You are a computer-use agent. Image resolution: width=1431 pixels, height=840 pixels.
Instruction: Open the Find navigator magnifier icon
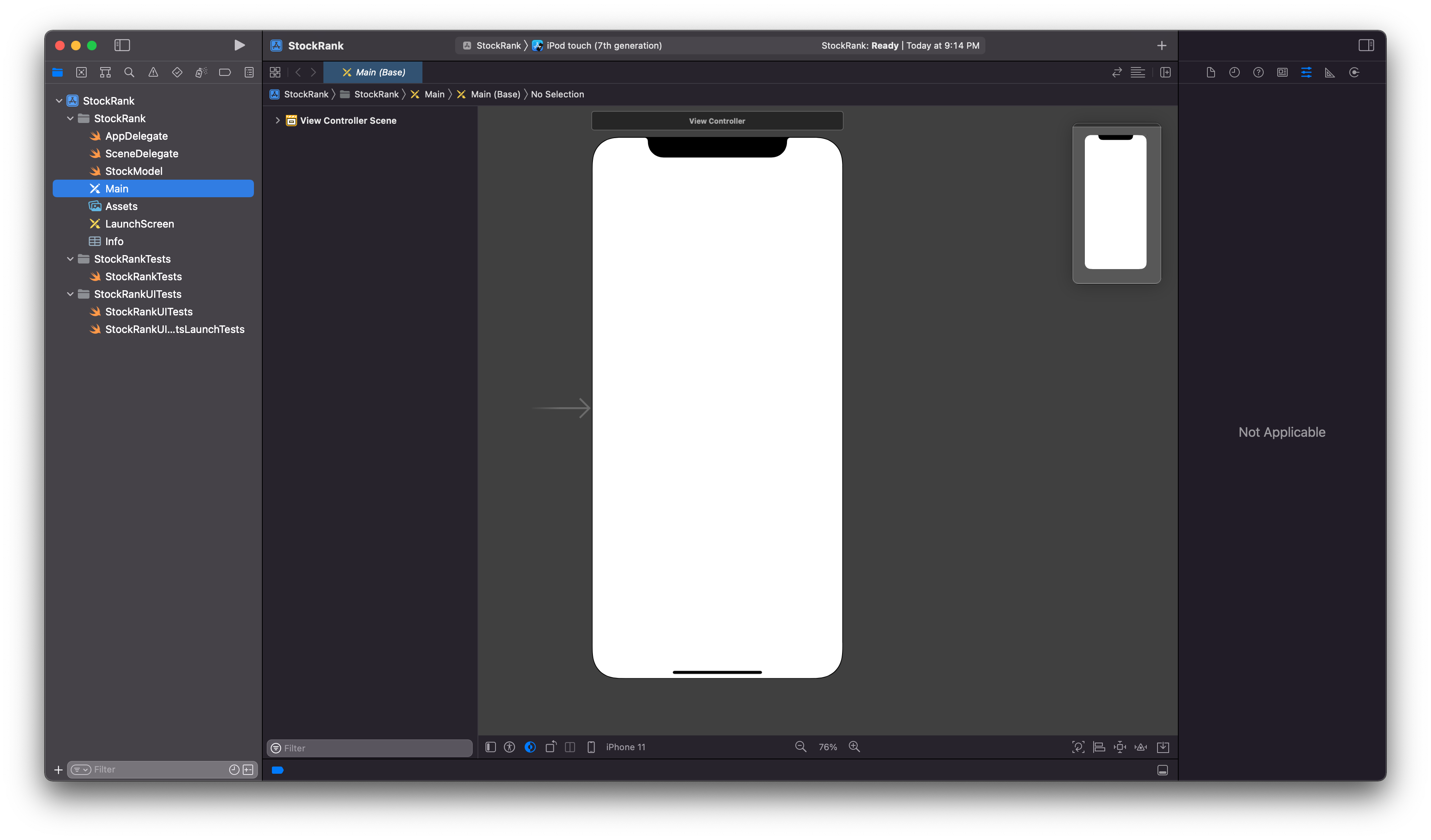pos(129,72)
